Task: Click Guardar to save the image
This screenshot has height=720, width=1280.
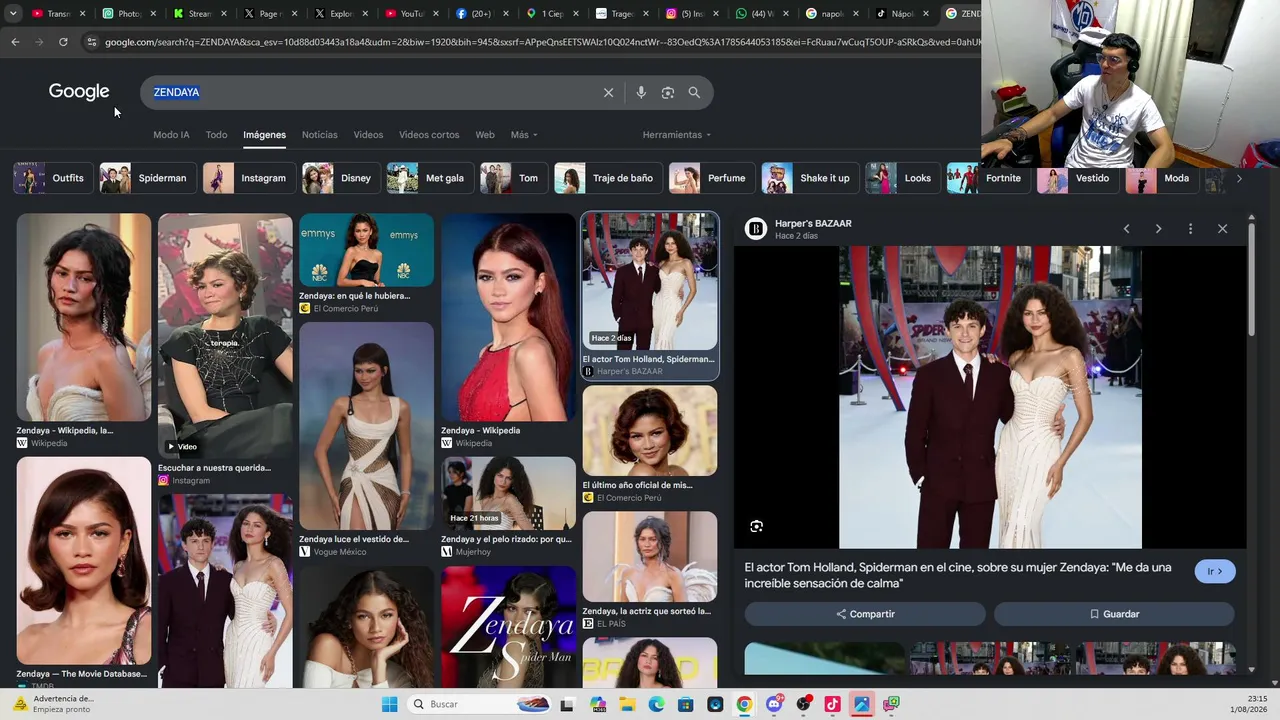Action: (1114, 614)
